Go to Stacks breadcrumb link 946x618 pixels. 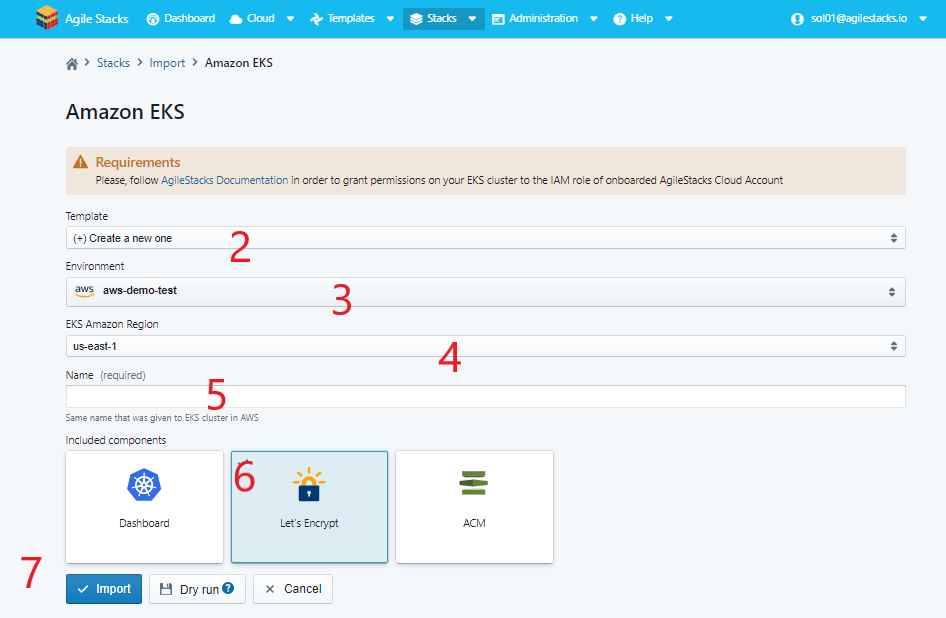pyautogui.click(x=113, y=63)
